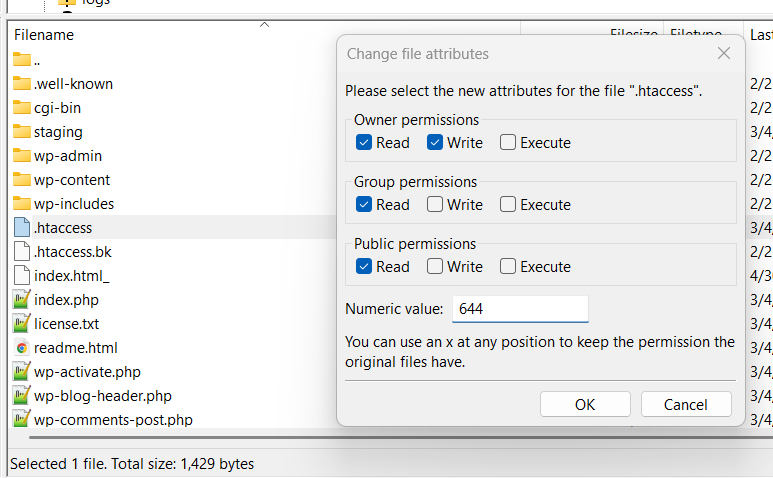This screenshot has height=478, width=773.
Task: Select the index.html_ file name
Action: pyautogui.click(x=71, y=276)
